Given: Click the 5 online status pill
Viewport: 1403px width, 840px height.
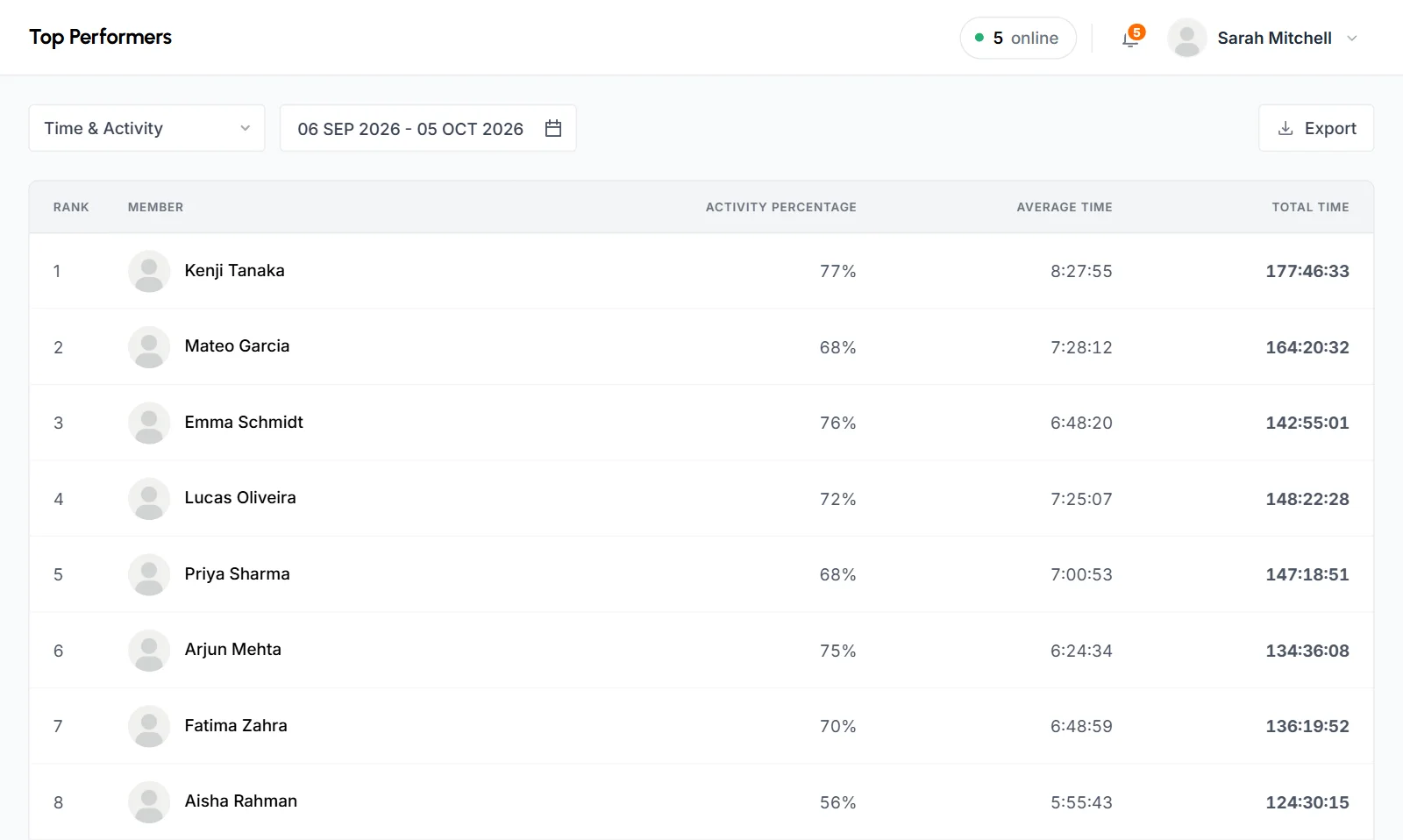Looking at the screenshot, I should [1018, 39].
